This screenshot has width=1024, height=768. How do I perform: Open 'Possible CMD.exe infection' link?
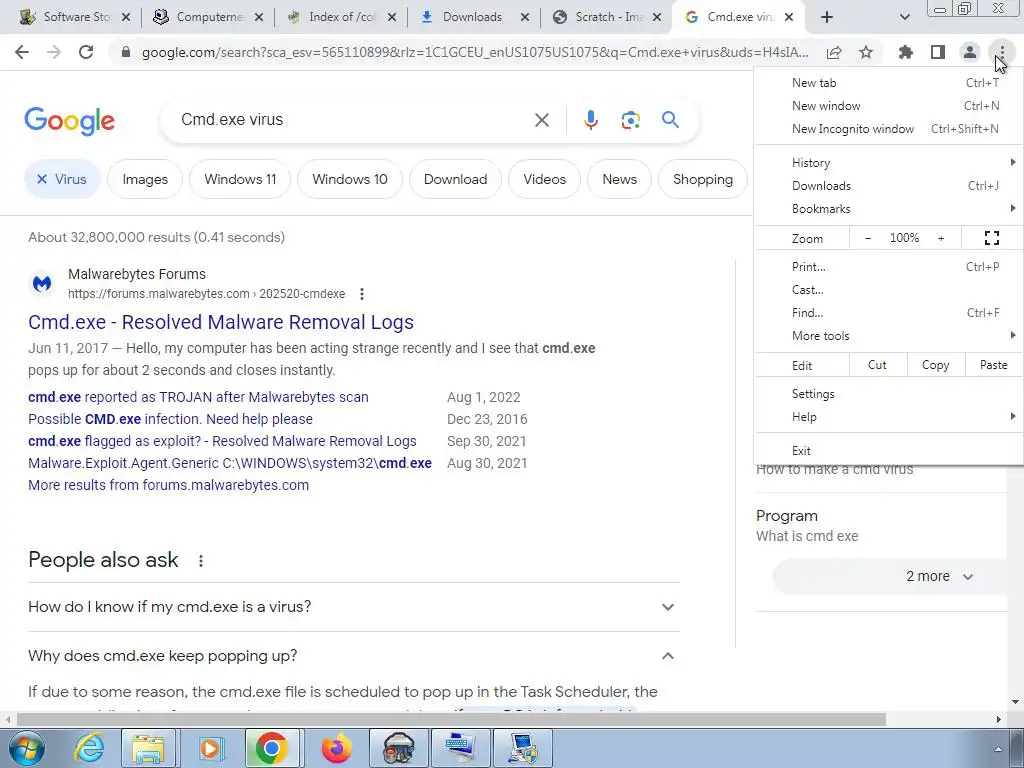[170, 419]
